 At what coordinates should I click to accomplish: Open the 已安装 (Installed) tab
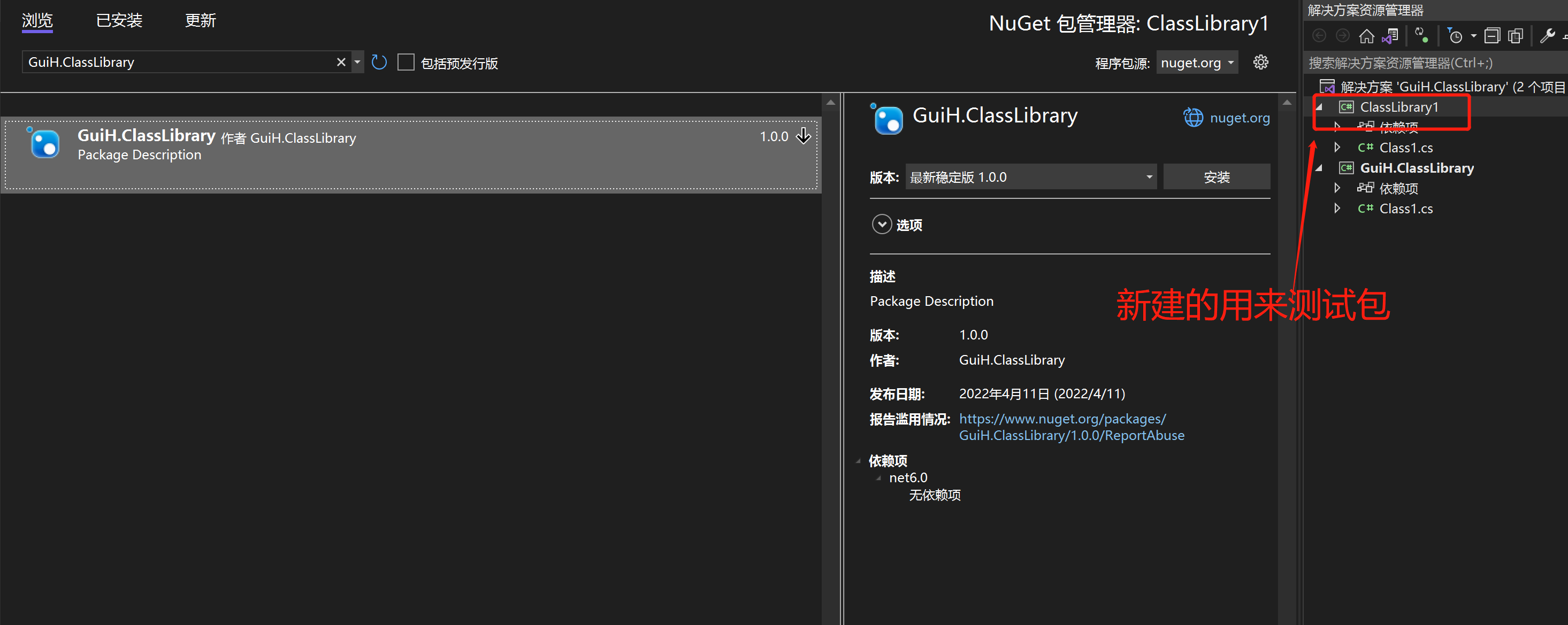click(x=119, y=20)
